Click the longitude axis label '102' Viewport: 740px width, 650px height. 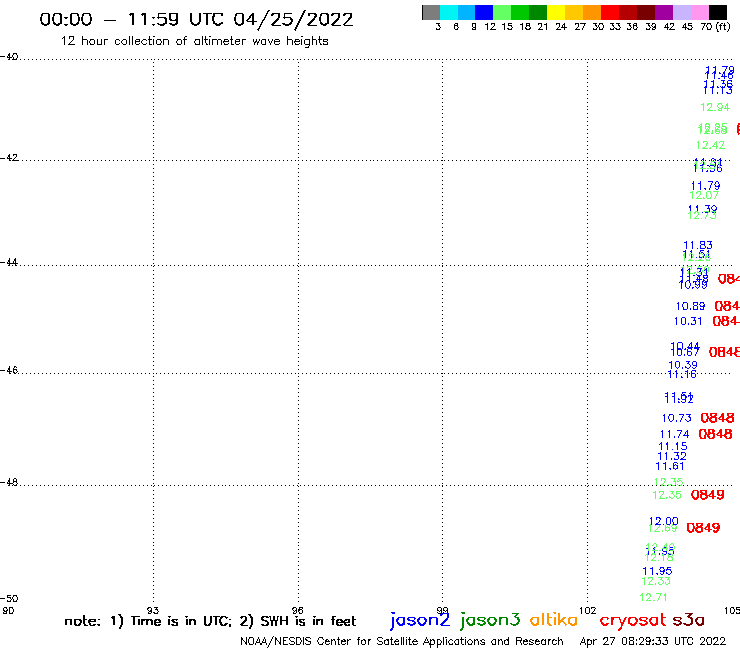click(587, 610)
